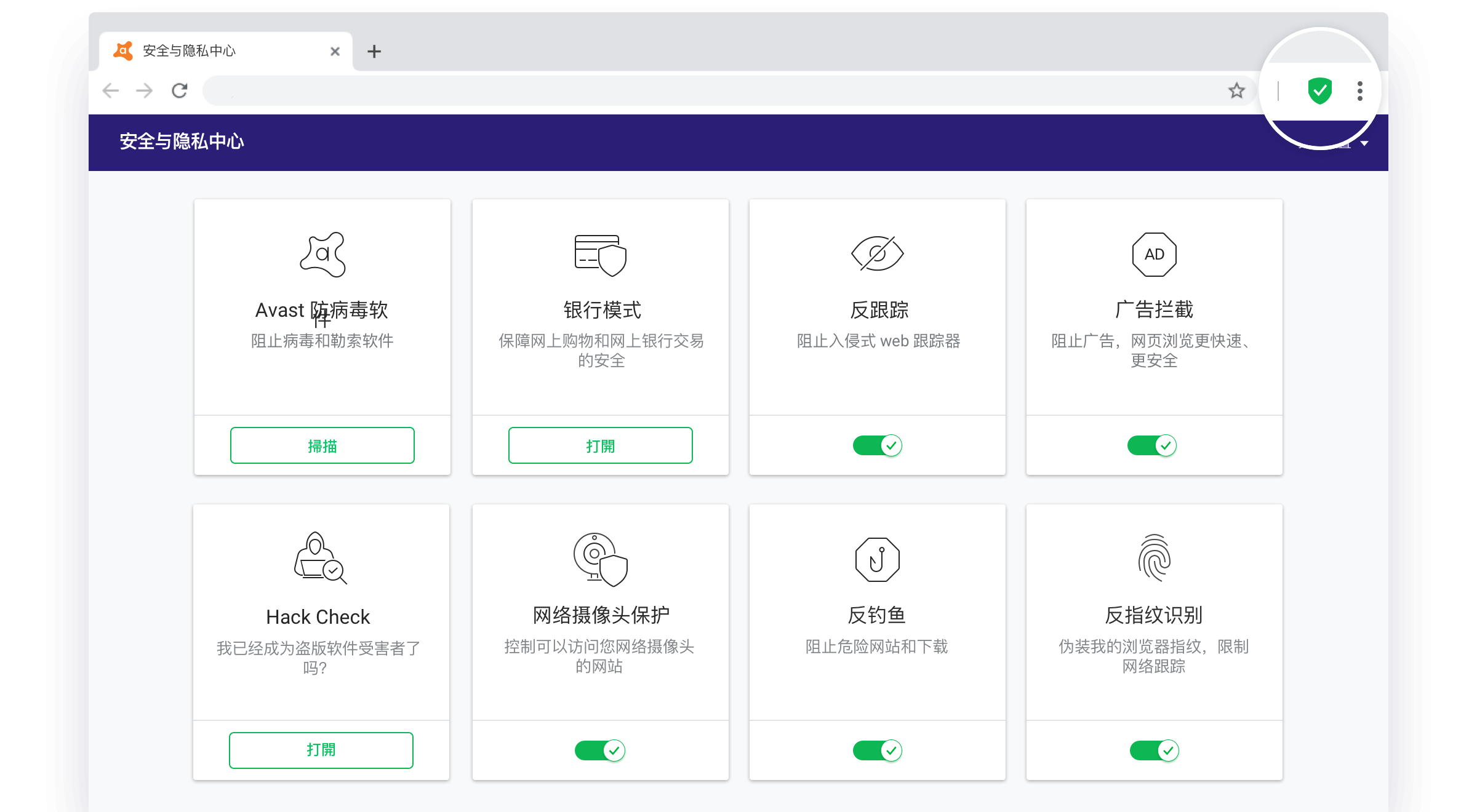Click the AD octagon adblock icon
1477x812 pixels.
click(1154, 254)
